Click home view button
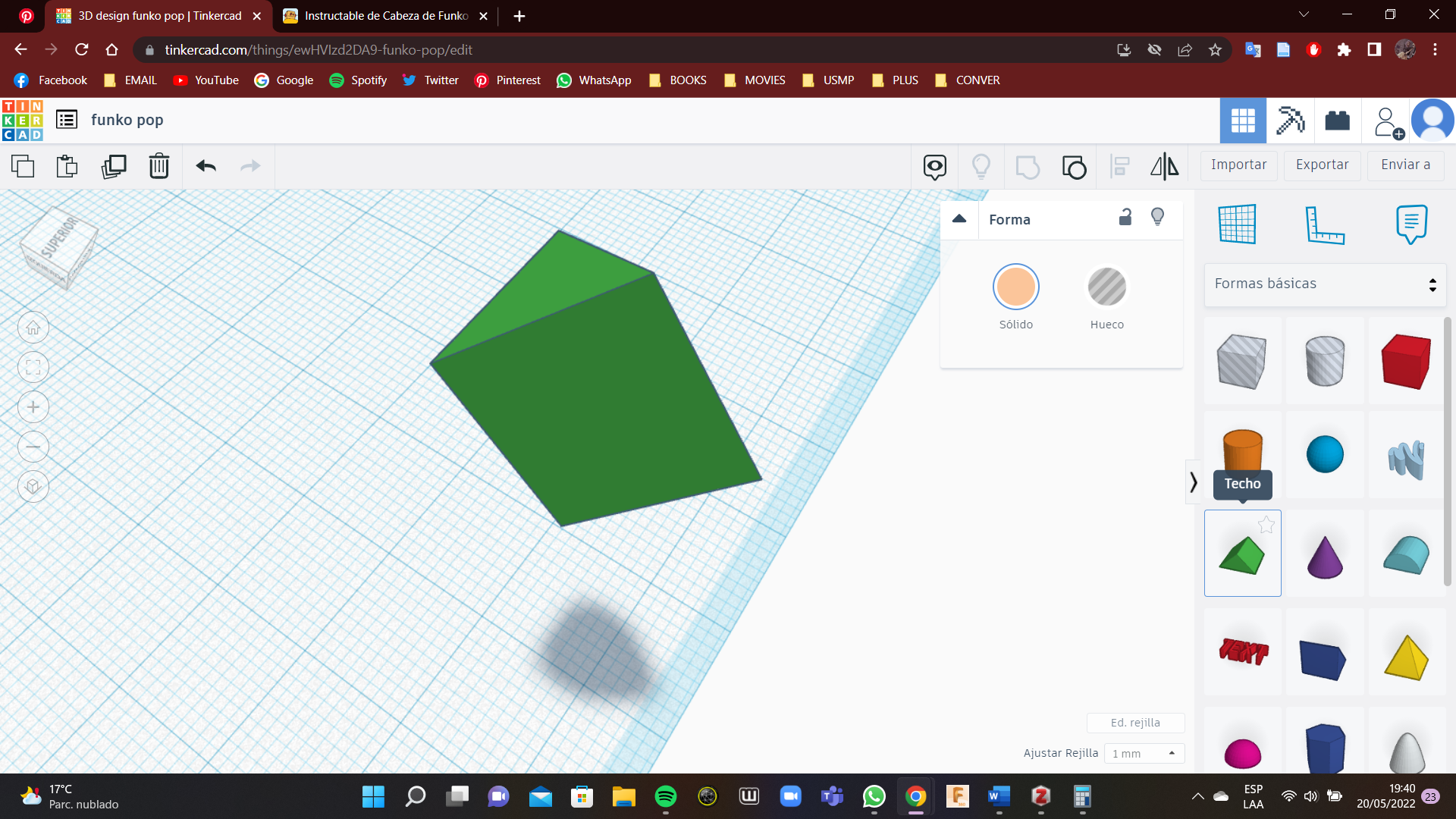The image size is (1456, 819). coord(33,328)
